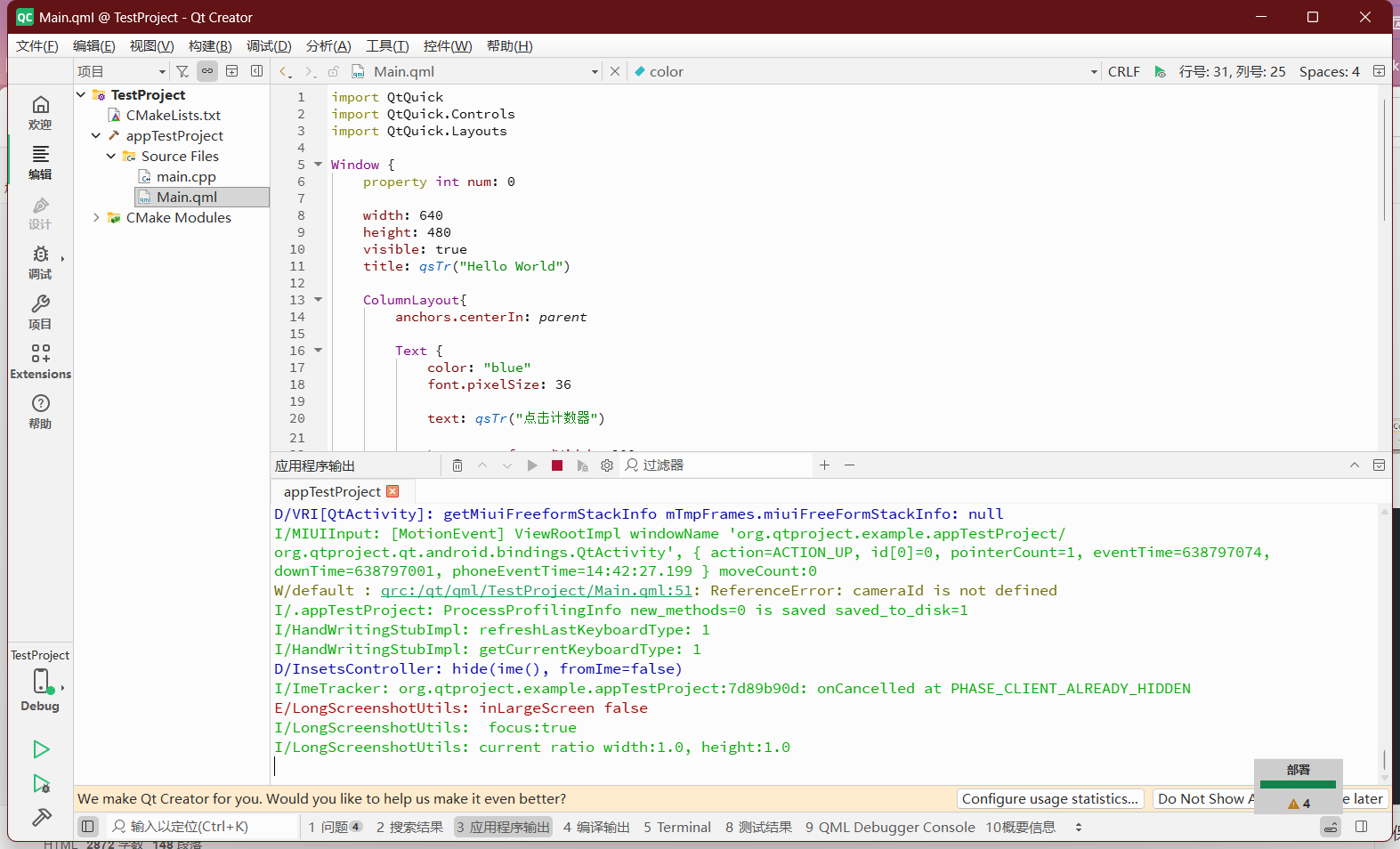Click the locator input field
Image resolution: width=1400 pixels, height=849 pixels.
click(x=203, y=827)
